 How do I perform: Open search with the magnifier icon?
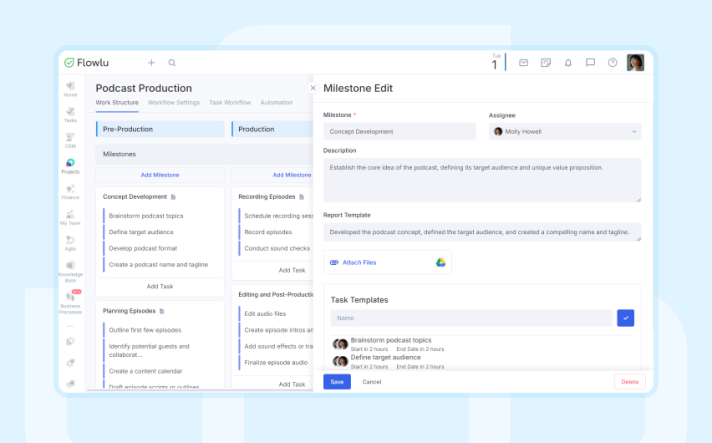tap(172, 62)
